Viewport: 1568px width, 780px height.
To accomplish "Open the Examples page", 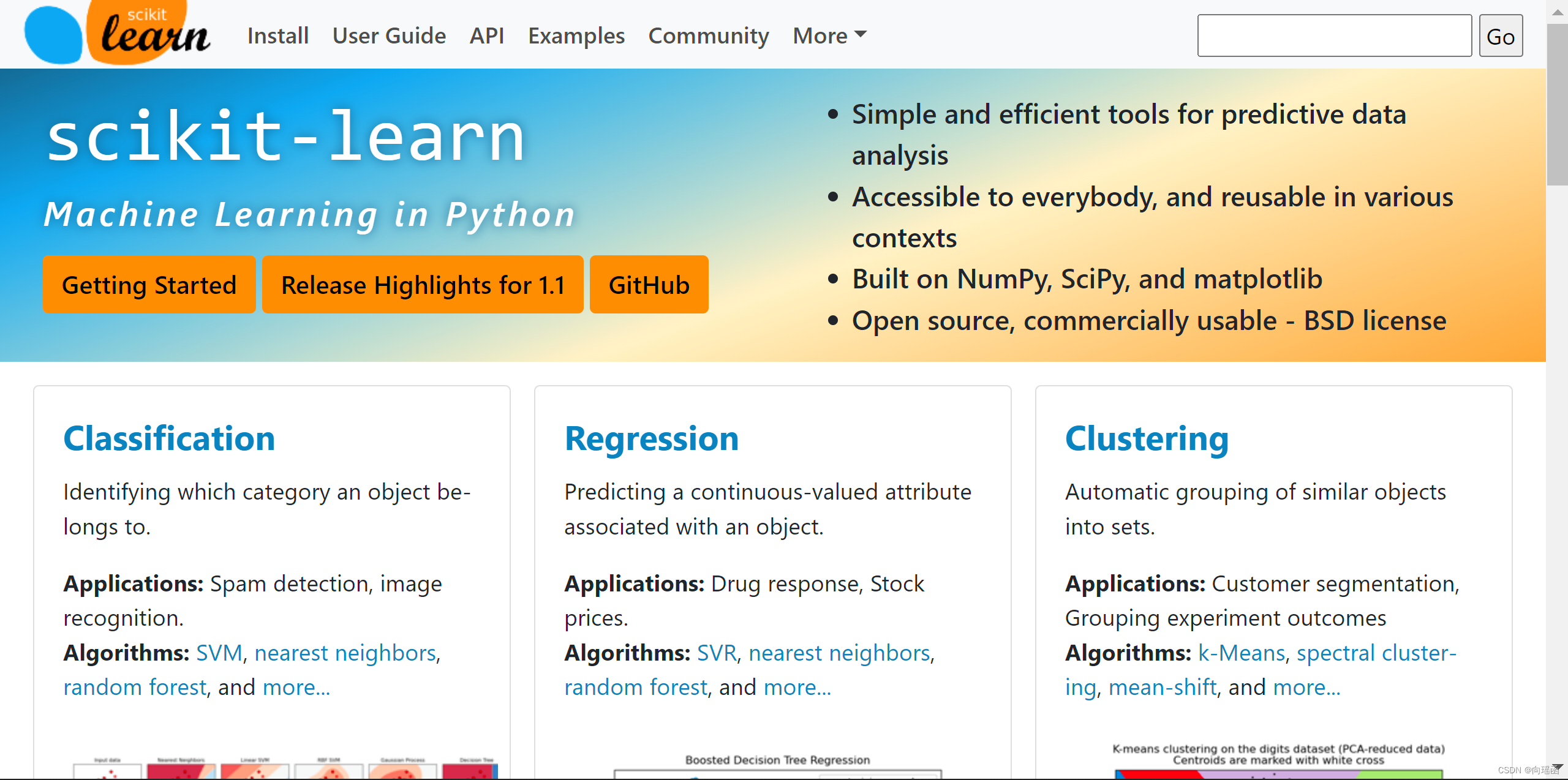I will [x=576, y=36].
